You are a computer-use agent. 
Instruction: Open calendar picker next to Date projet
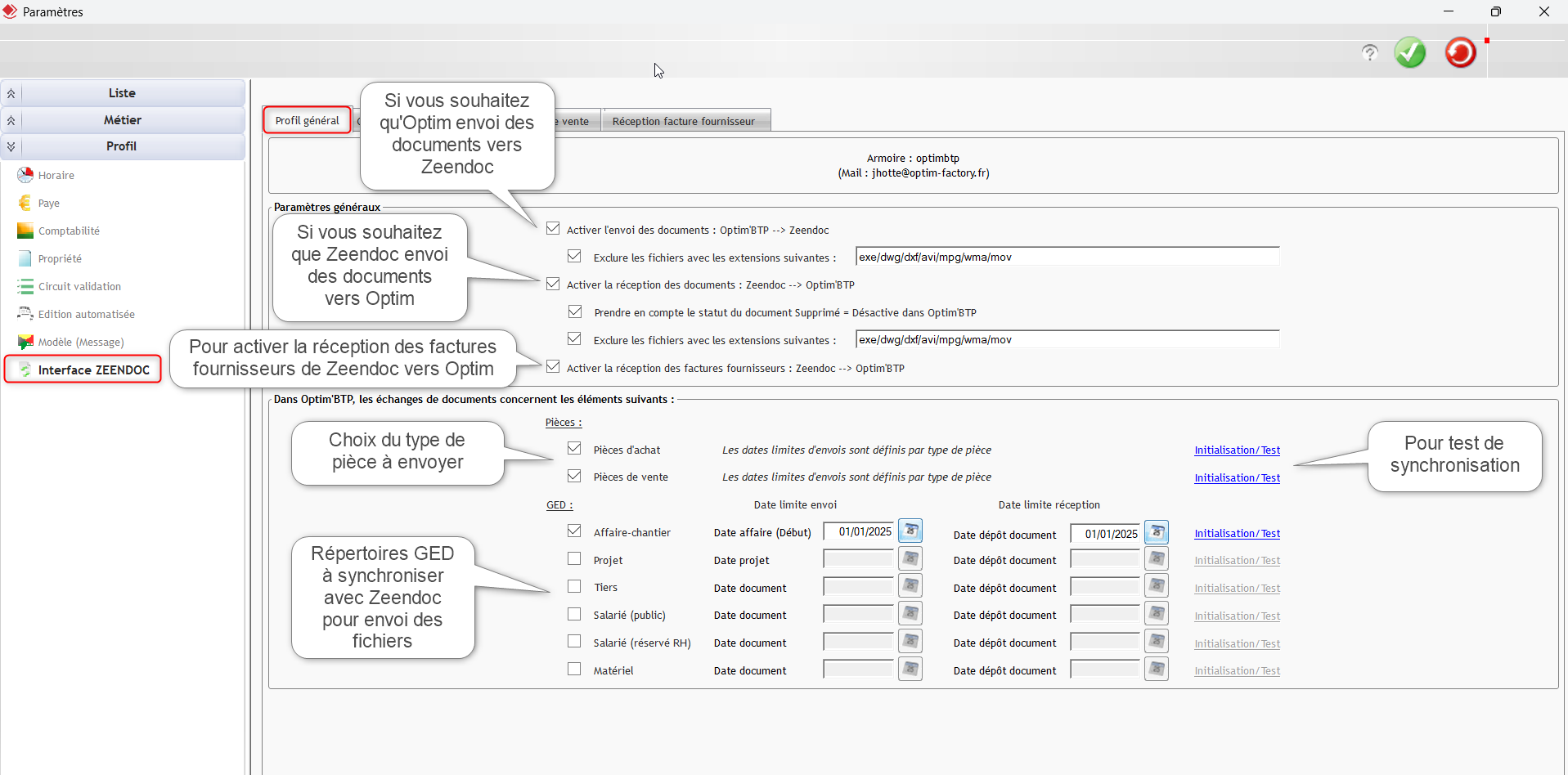tap(910, 559)
